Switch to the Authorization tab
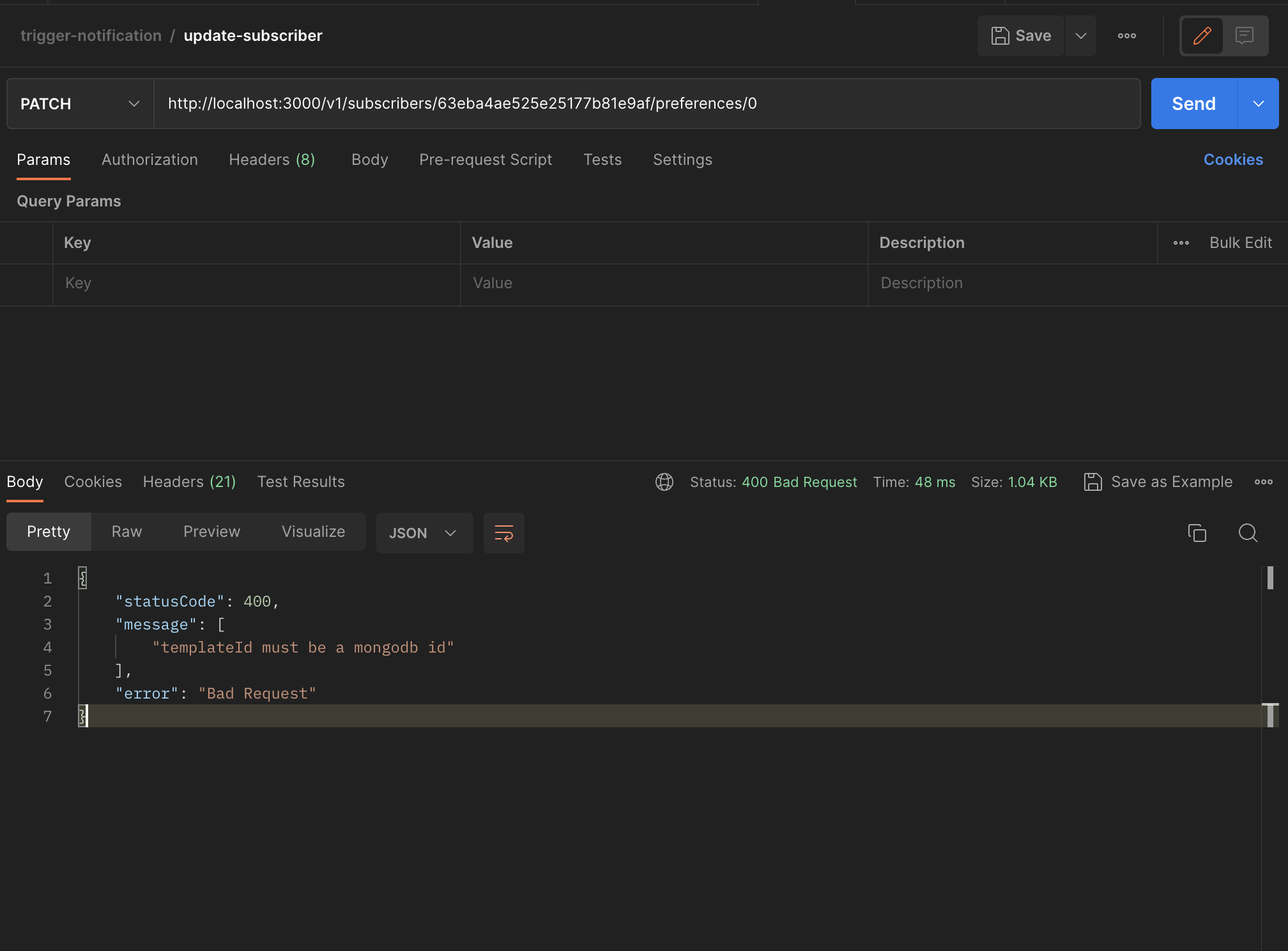The height and width of the screenshot is (951, 1288). (x=149, y=160)
